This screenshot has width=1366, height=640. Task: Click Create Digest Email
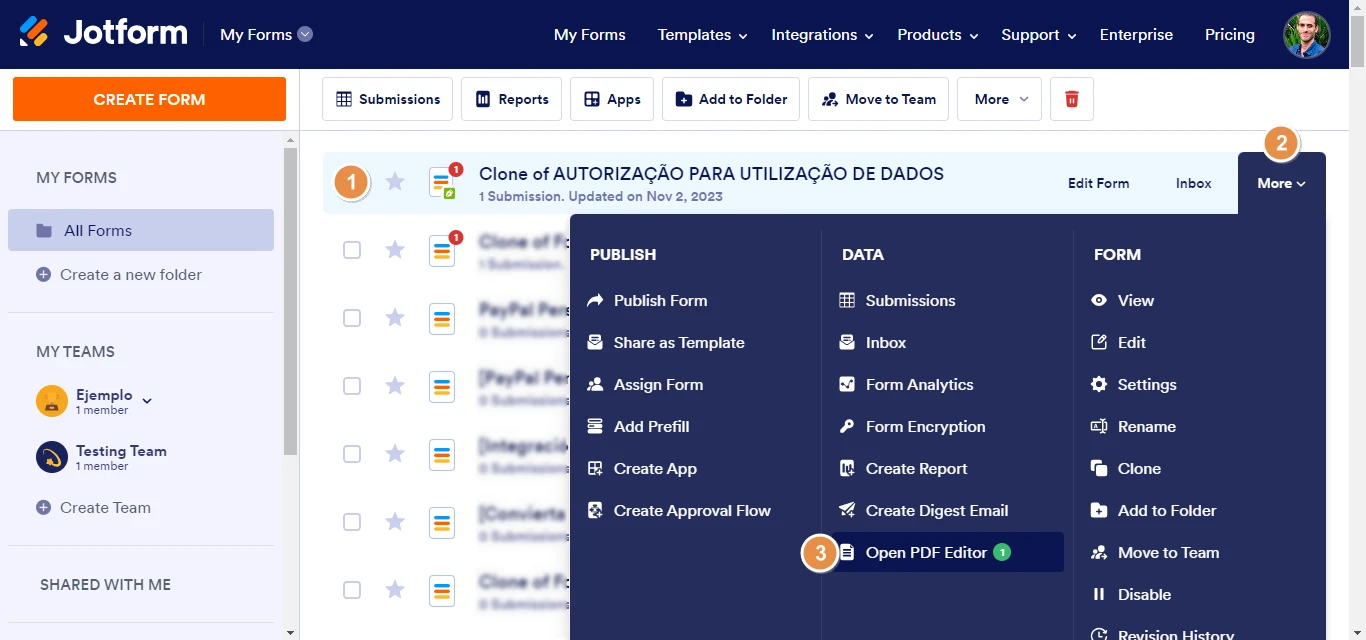pyautogui.click(x=935, y=510)
